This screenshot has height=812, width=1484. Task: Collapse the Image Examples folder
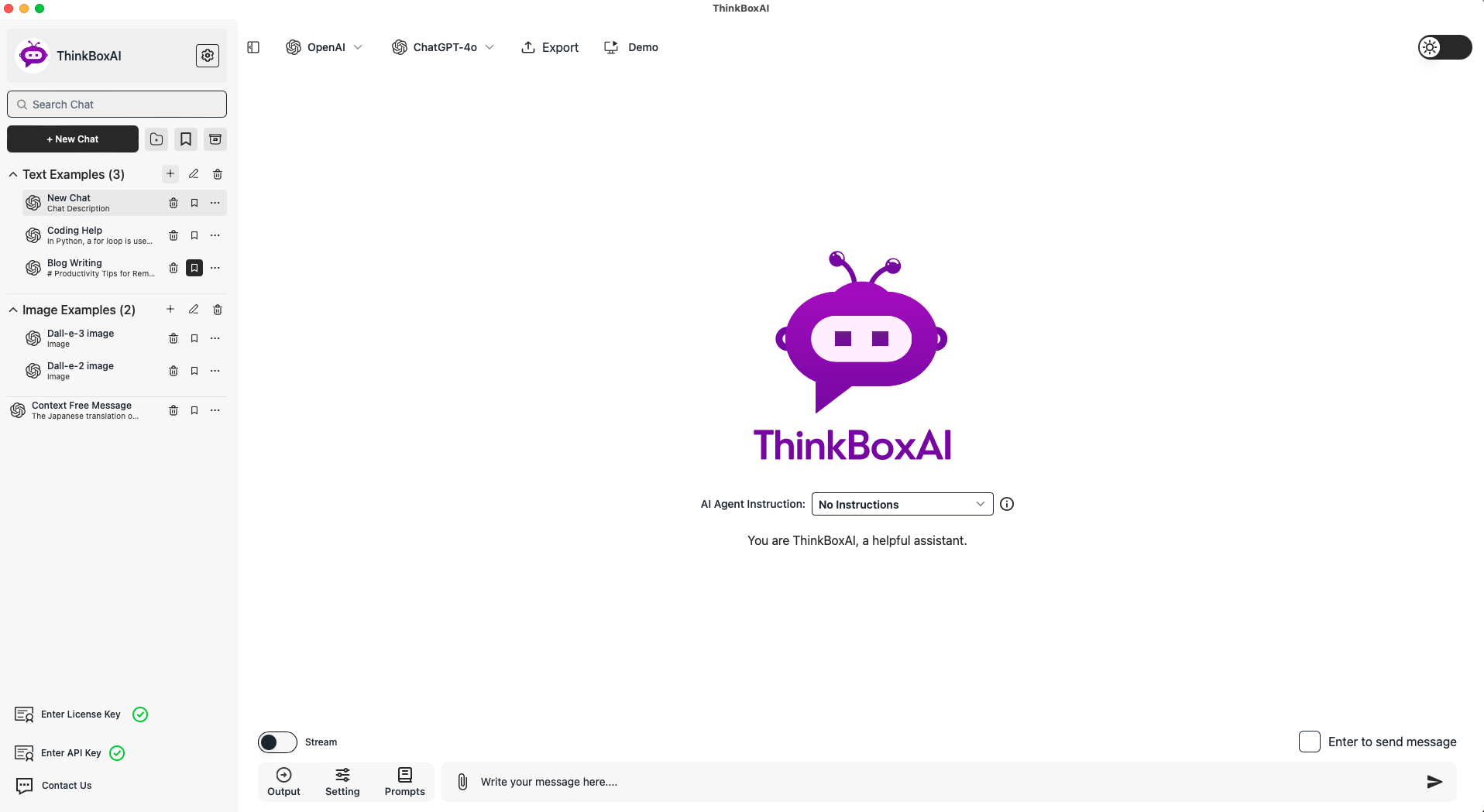(13, 310)
